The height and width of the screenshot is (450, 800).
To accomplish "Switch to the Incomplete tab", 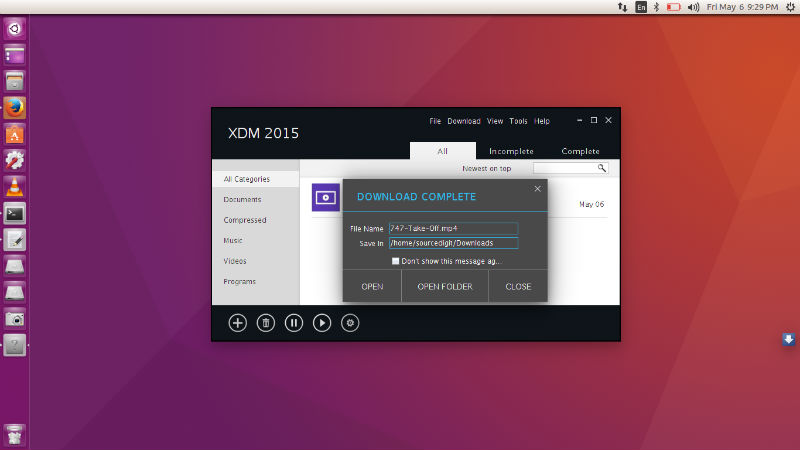I will click(511, 151).
